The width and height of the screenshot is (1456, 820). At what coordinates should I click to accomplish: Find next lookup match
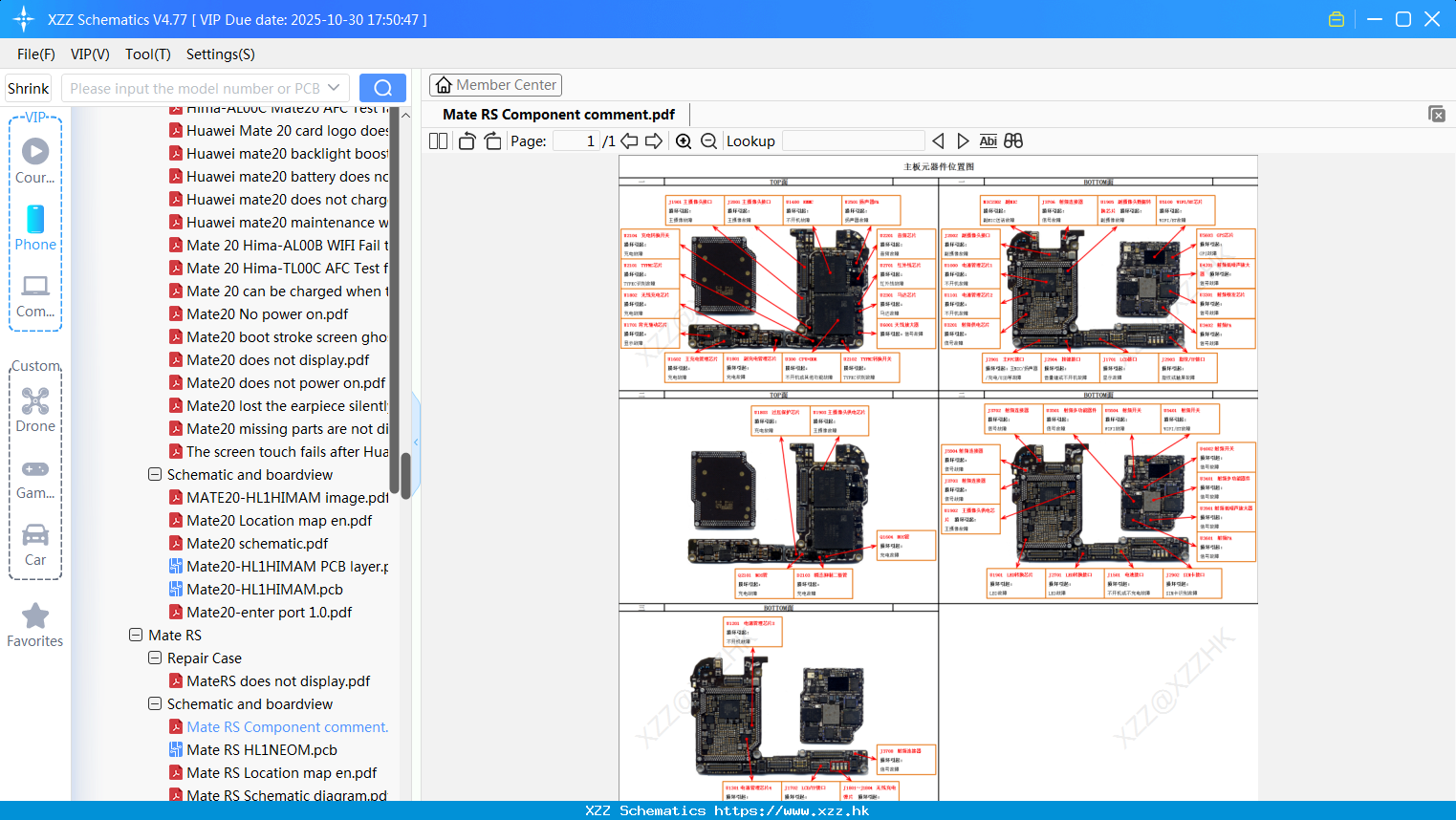click(963, 140)
